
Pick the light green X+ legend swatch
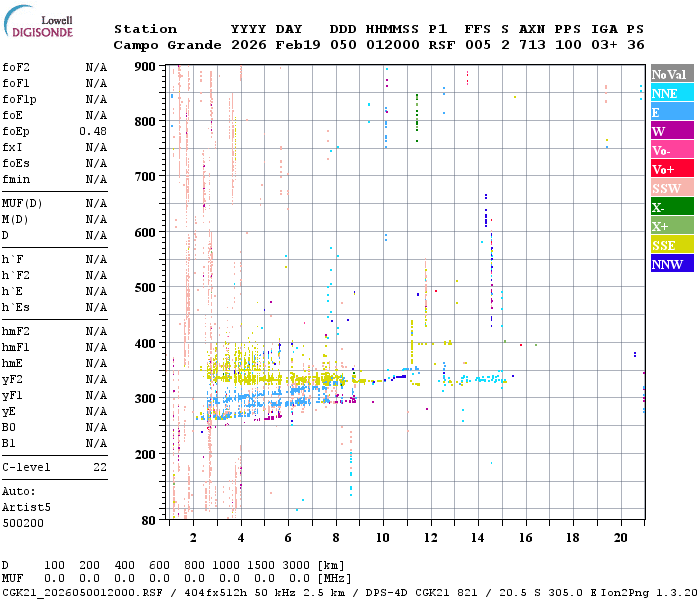pyautogui.click(x=670, y=227)
